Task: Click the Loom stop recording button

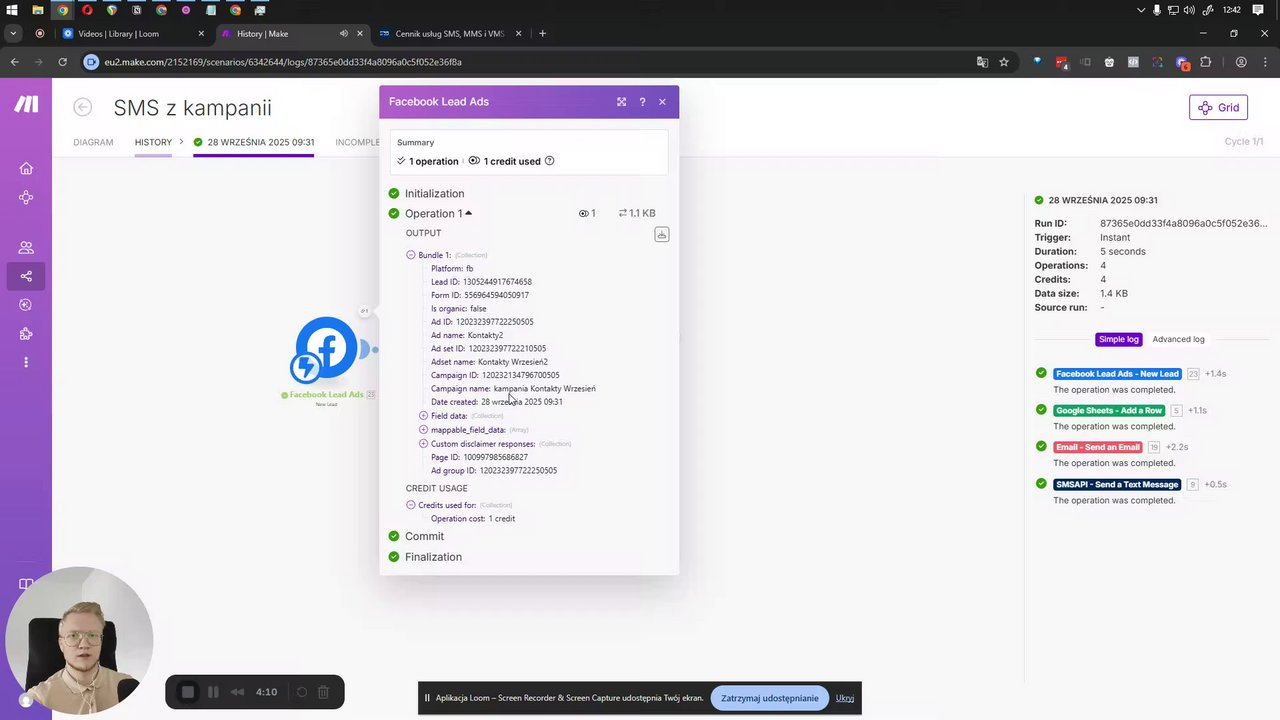Action: [187, 692]
